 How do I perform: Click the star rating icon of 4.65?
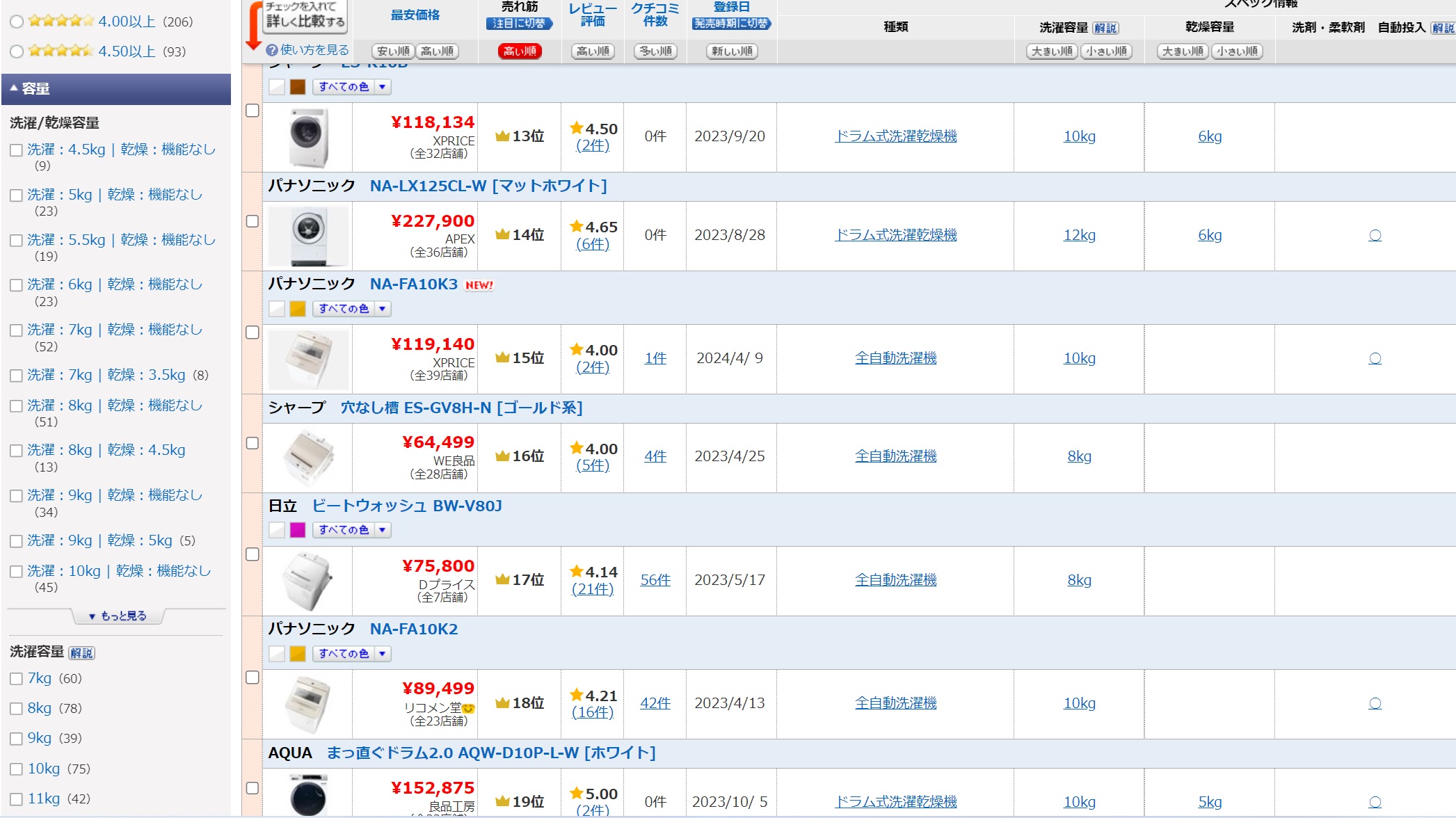coord(576,226)
